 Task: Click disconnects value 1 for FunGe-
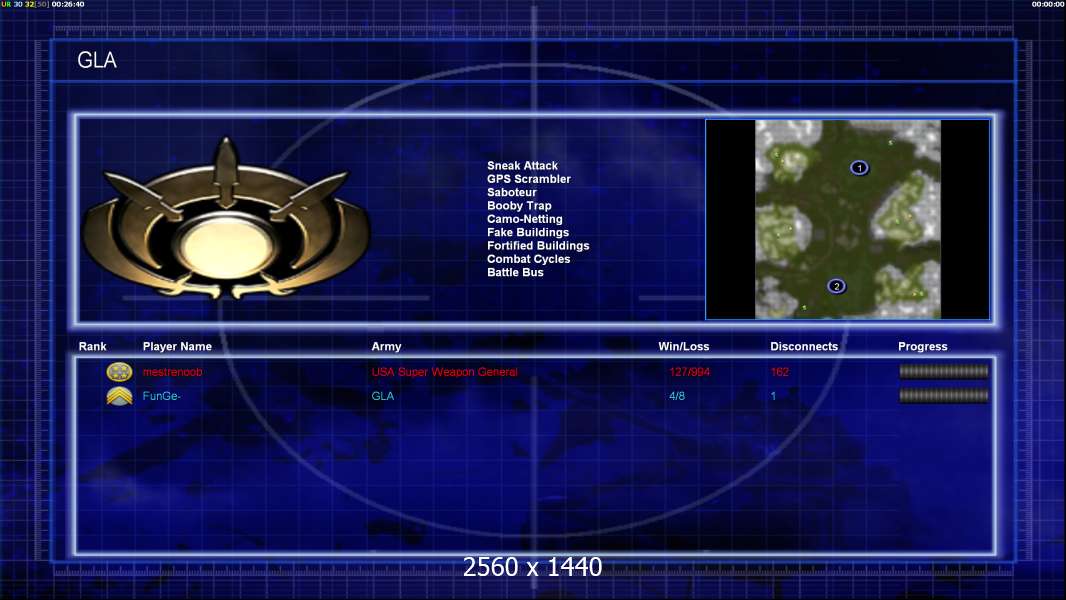click(773, 396)
